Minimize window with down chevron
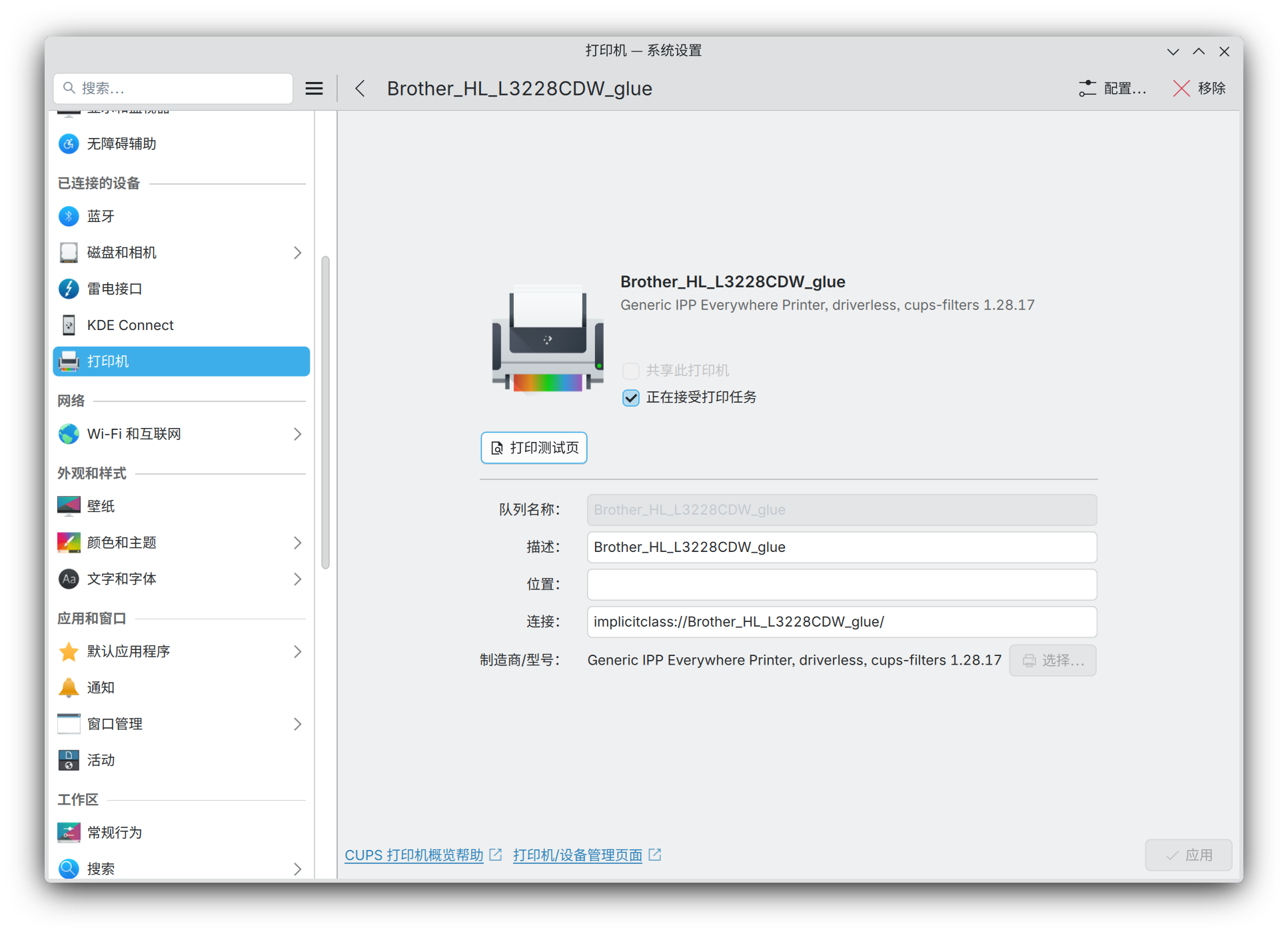This screenshot has height=936, width=1288. (x=1173, y=51)
